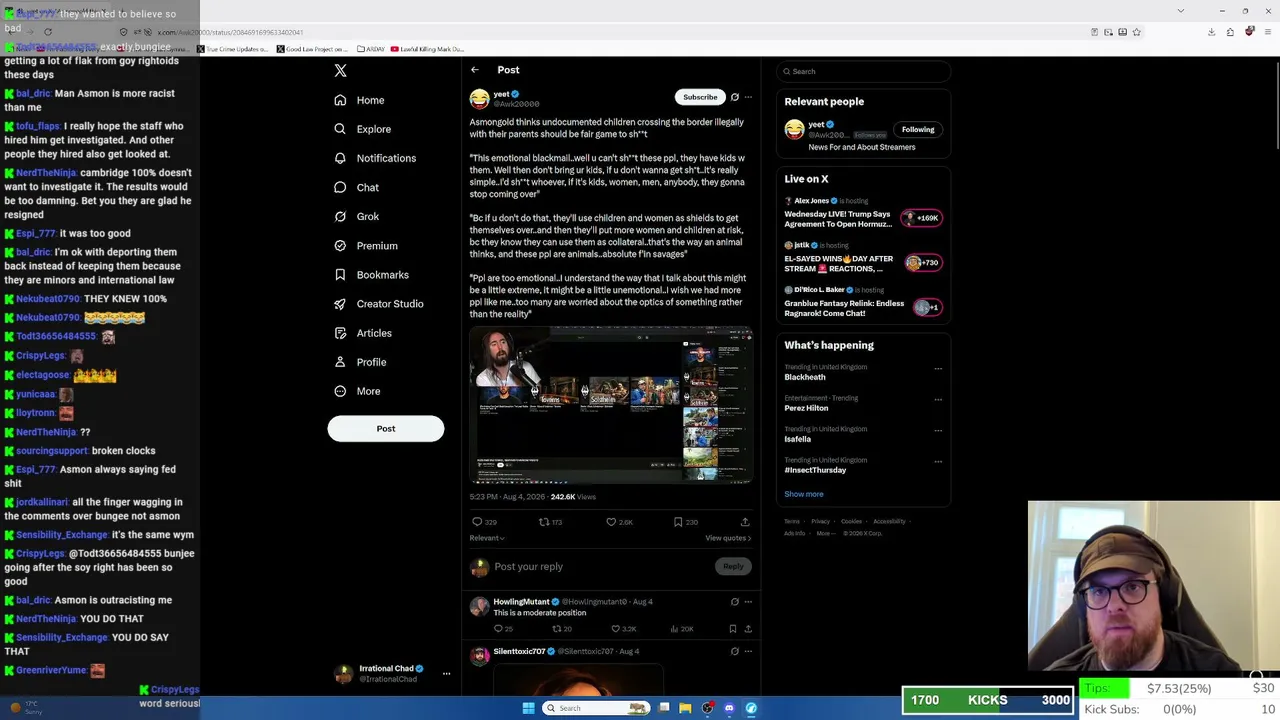Open the Windows Start menu

(529, 708)
